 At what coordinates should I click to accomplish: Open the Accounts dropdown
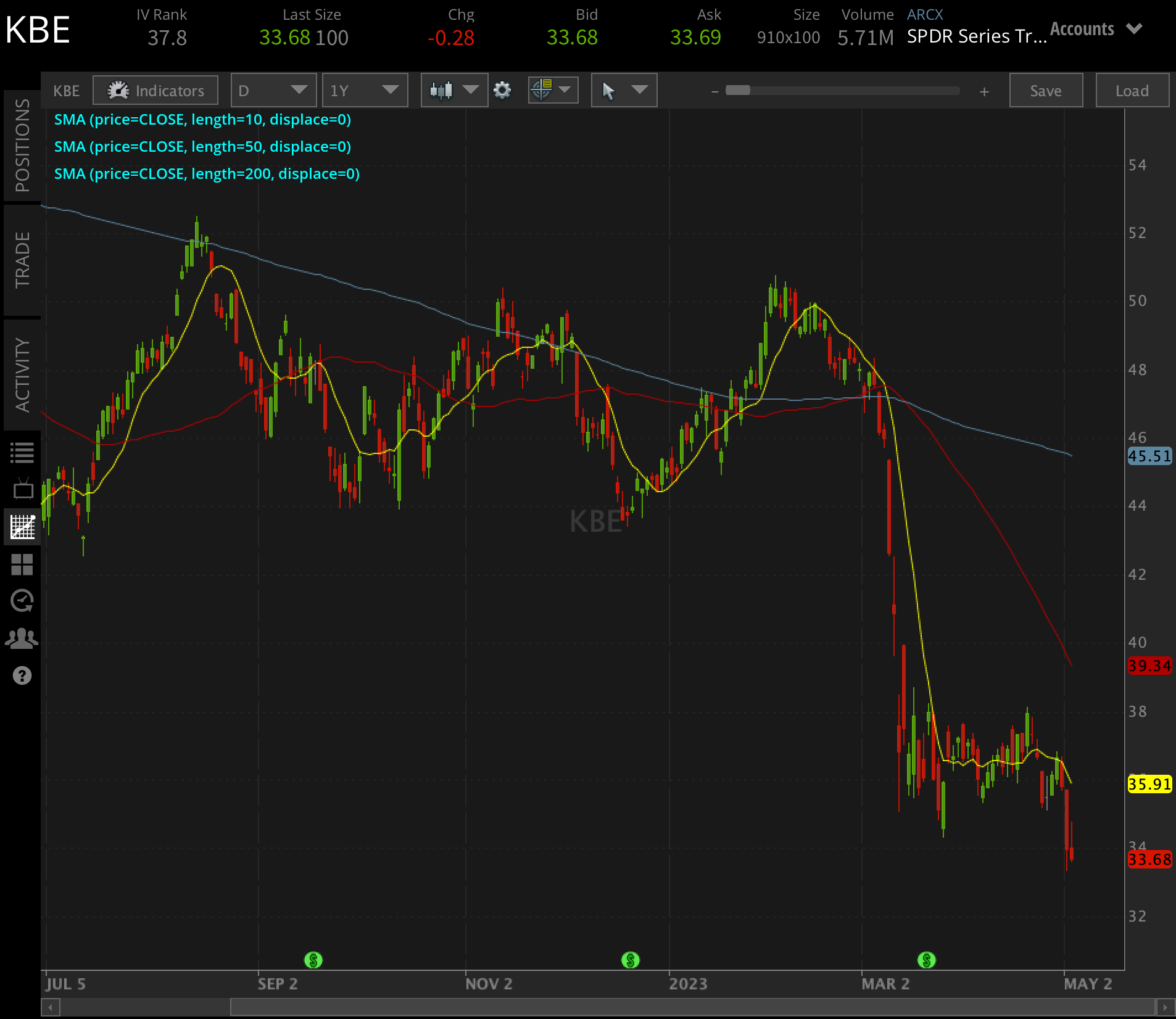1095,28
